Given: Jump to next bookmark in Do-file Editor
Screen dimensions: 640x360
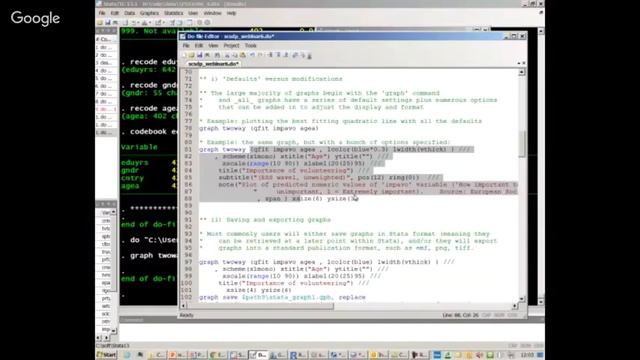Looking at the screenshot, I should coord(286,55).
